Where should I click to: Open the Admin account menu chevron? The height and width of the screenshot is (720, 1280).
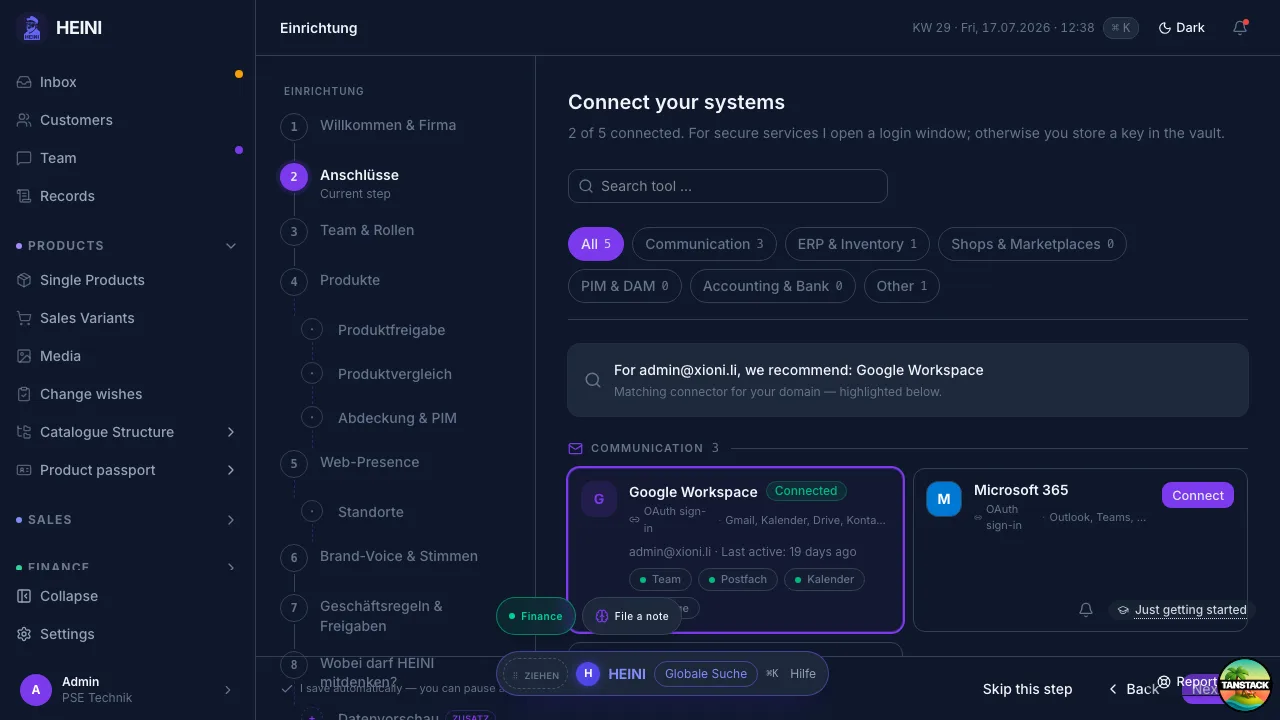click(227, 690)
